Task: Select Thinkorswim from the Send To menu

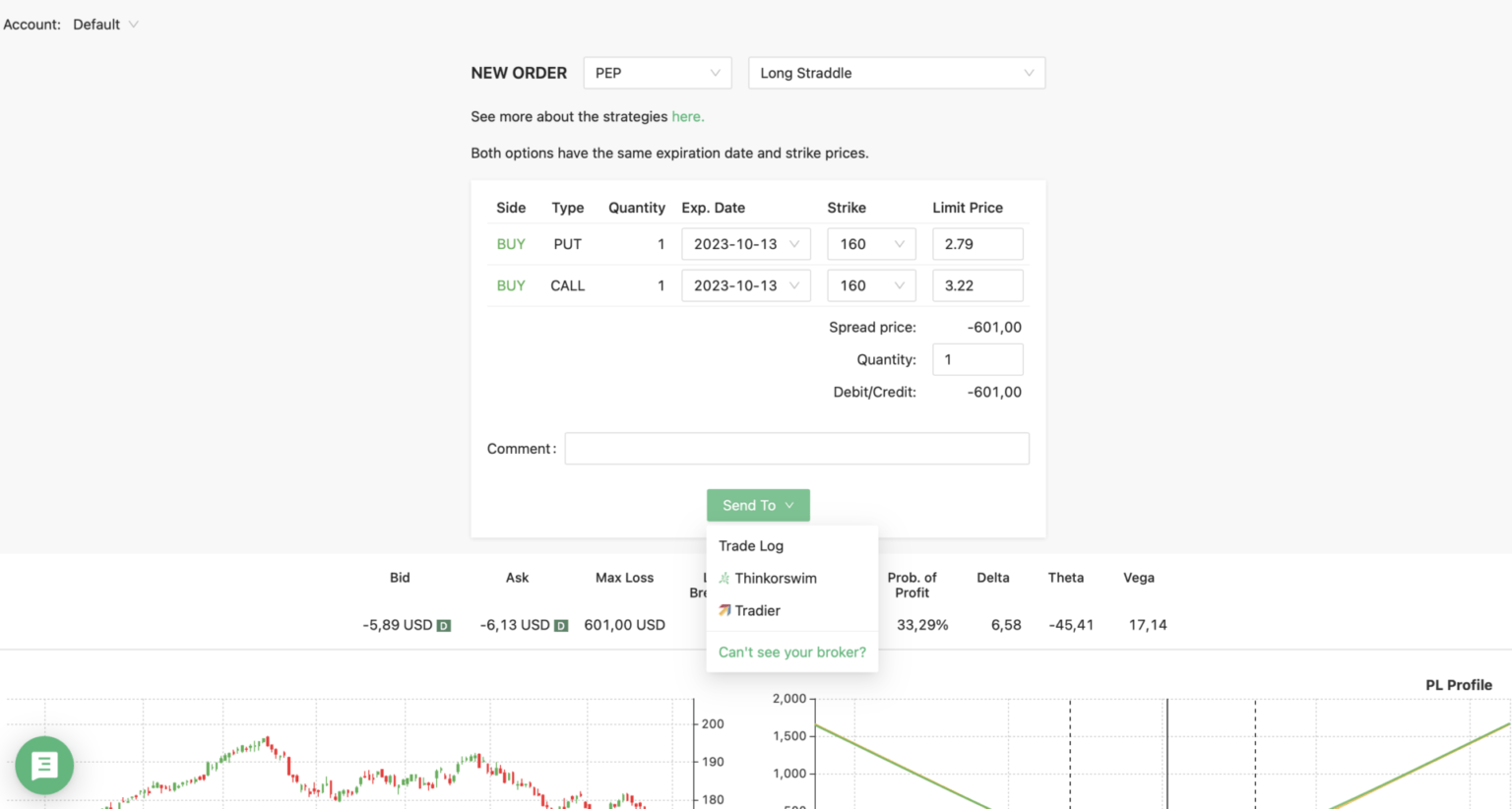Action: point(792,578)
